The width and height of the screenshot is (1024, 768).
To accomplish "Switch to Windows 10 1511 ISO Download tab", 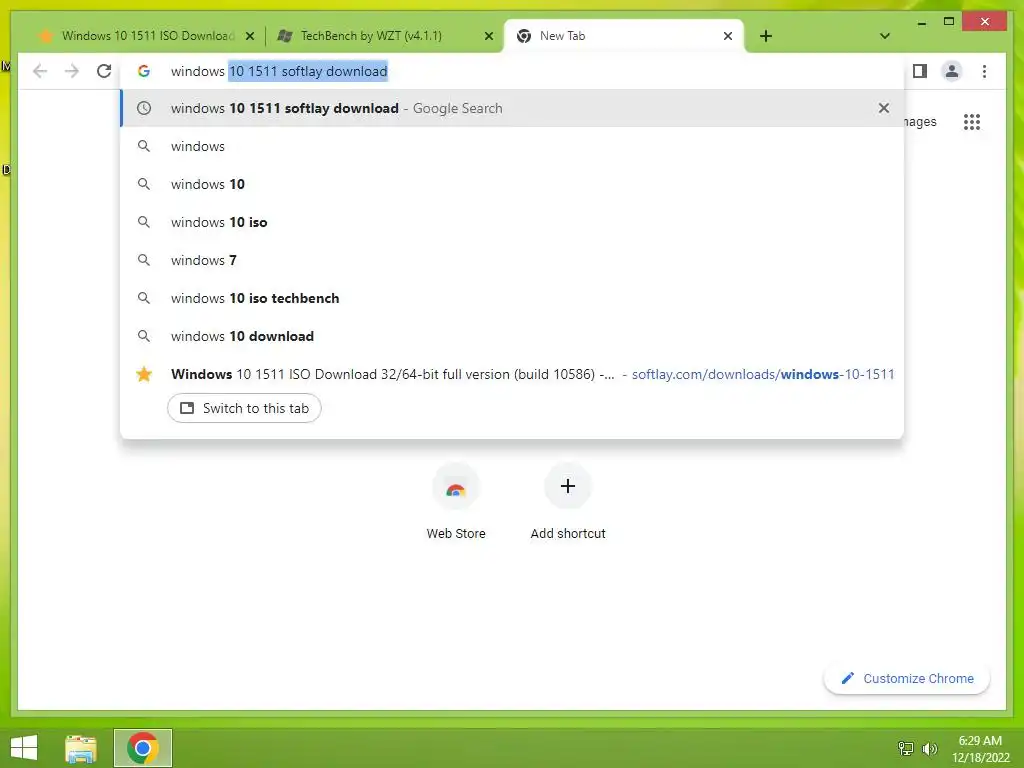I will [x=148, y=36].
